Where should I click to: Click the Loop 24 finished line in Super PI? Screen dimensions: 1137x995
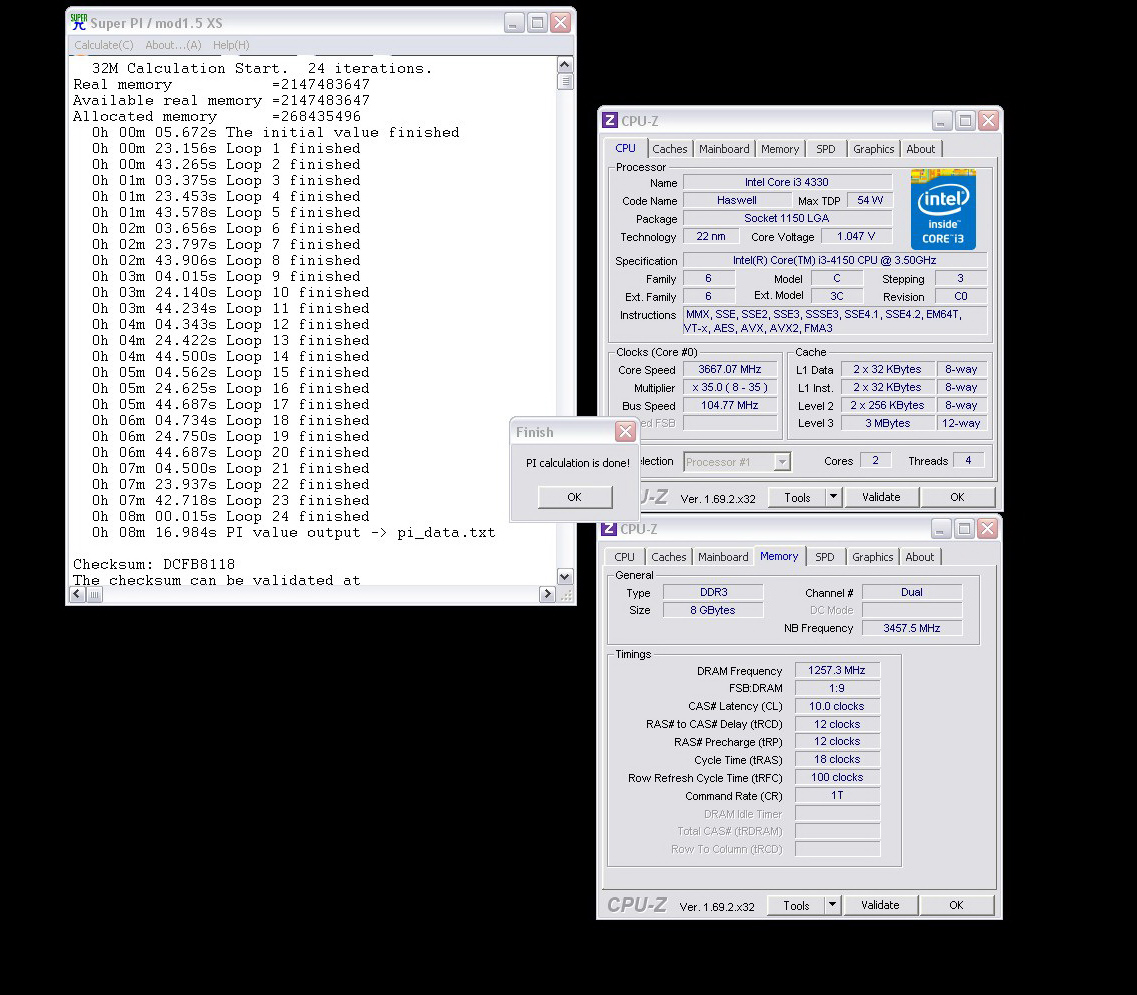(231, 516)
